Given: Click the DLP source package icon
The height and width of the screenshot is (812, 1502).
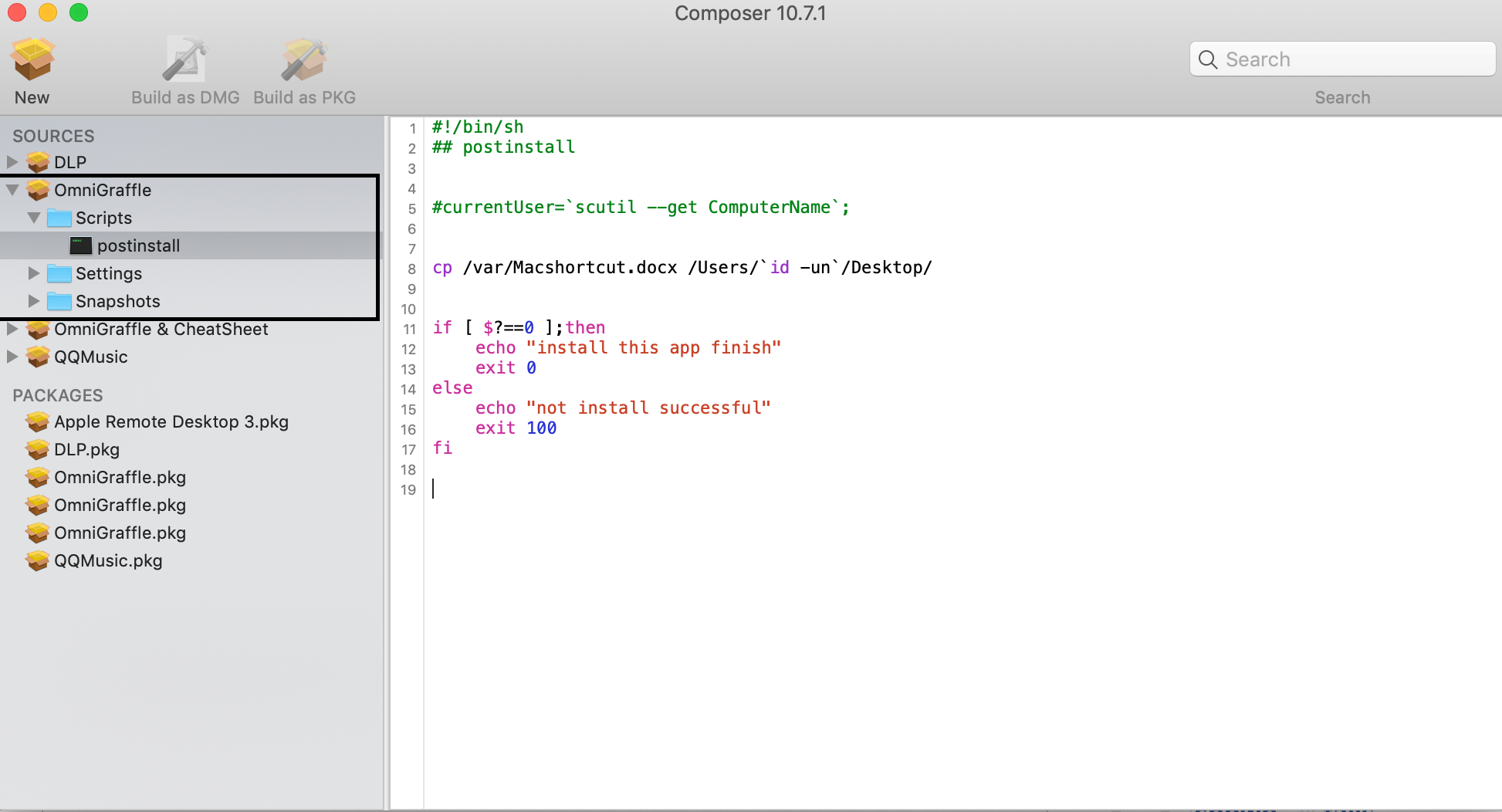Looking at the screenshot, I should click(38, 162).
